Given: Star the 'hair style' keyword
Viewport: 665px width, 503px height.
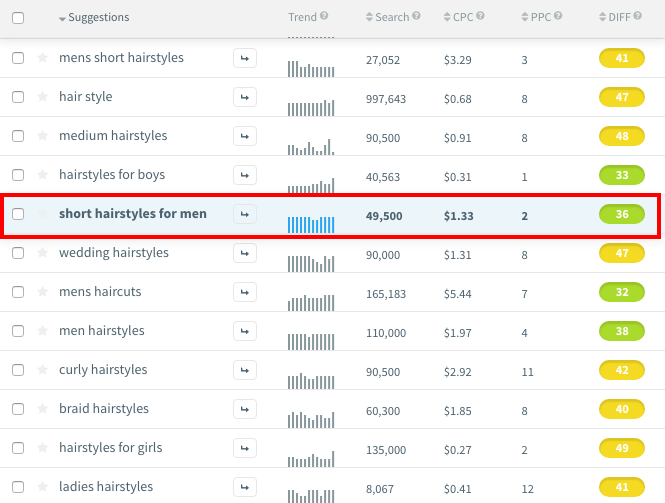Looking at the screenshot, I should coord(42,97).
